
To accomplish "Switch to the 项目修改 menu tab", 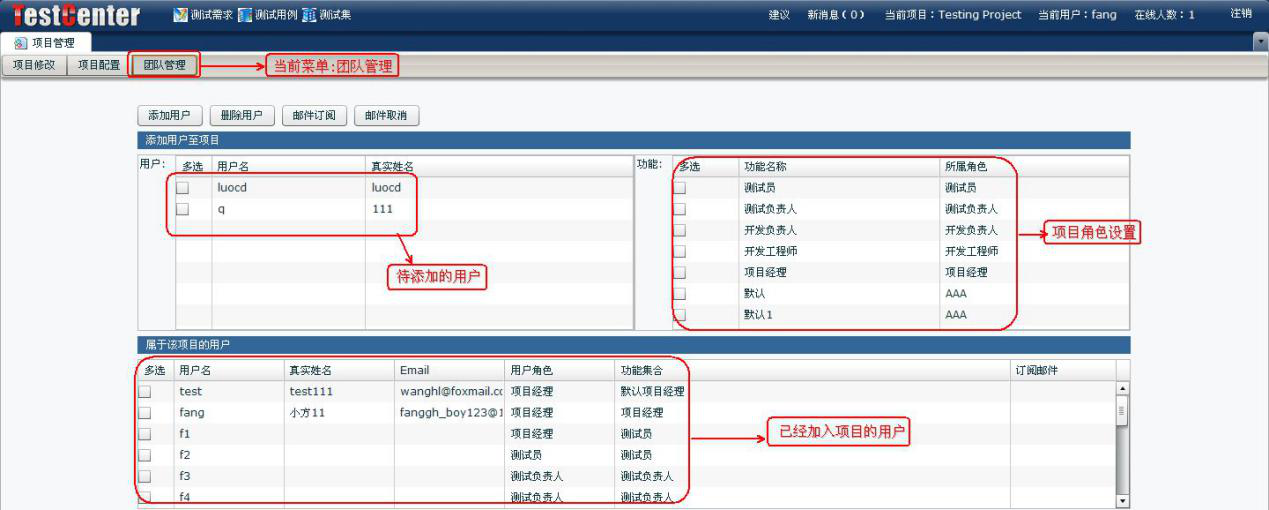I will [34, 65].
